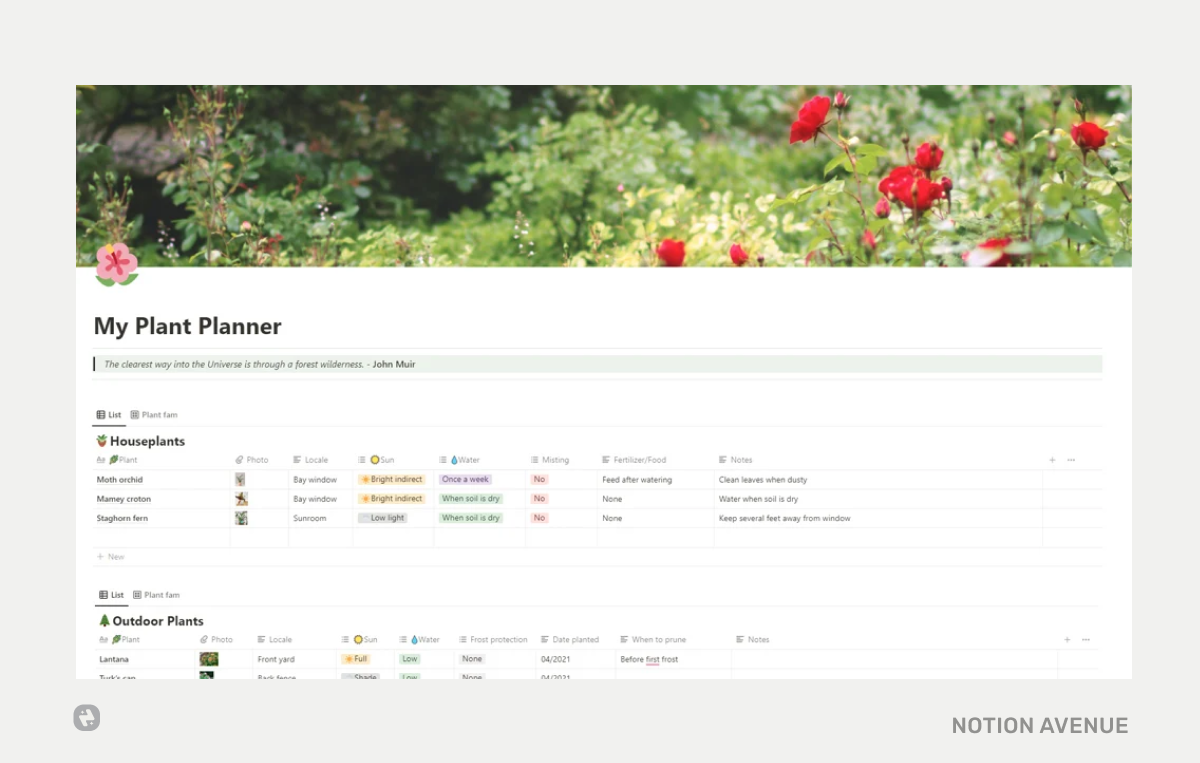
Task: Switch to the Plant fam tab
Action: (154, 414)
